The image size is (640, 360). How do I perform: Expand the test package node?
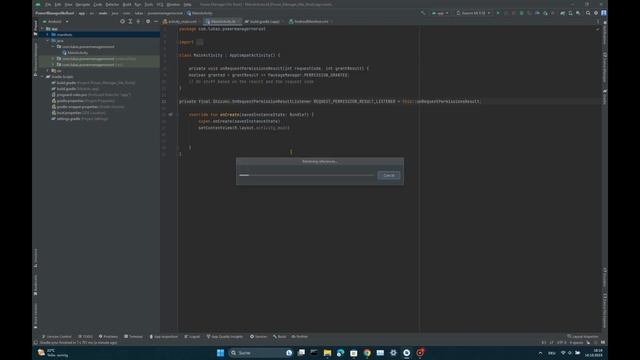coord(53,64)
